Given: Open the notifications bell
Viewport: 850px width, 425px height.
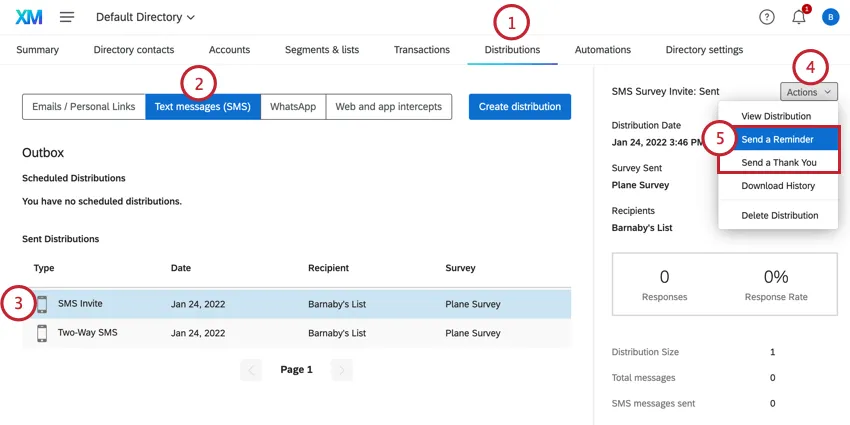Looking at the screenshot, I should tap(798, 17).
